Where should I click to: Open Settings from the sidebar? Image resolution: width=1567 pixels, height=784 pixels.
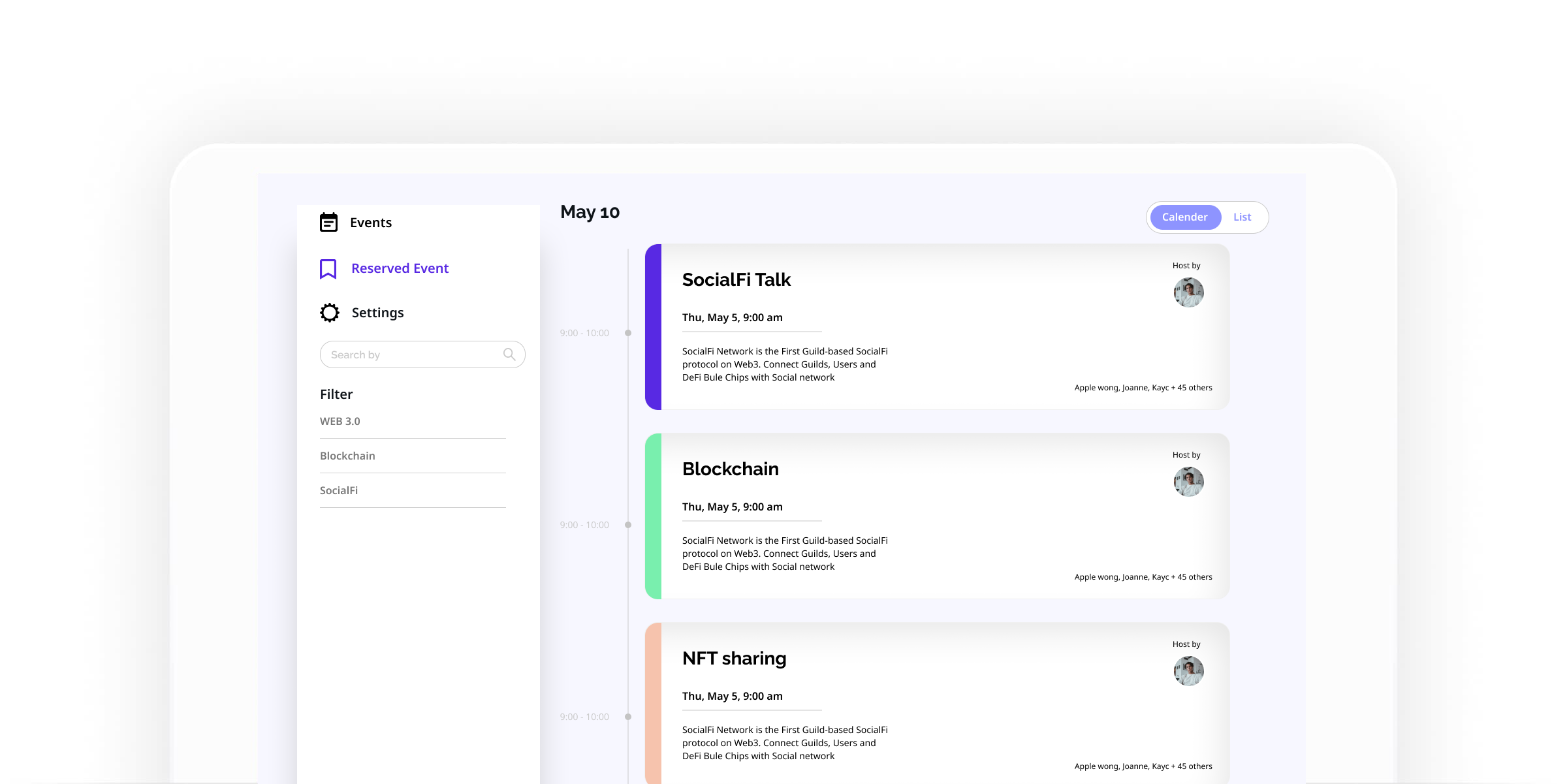pyautogui.click(x=377, y=313)
